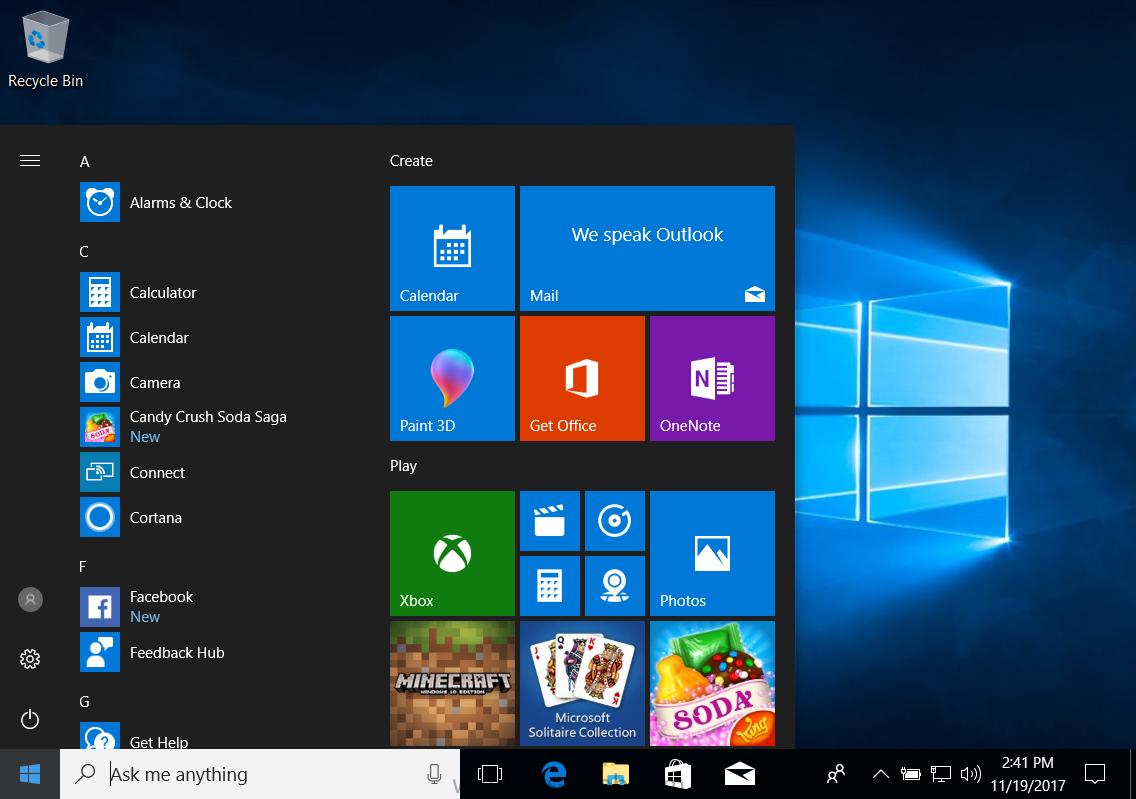Click the letter C section header
The height and width of the screenshot is (799, 1136).
coord(84,252)
